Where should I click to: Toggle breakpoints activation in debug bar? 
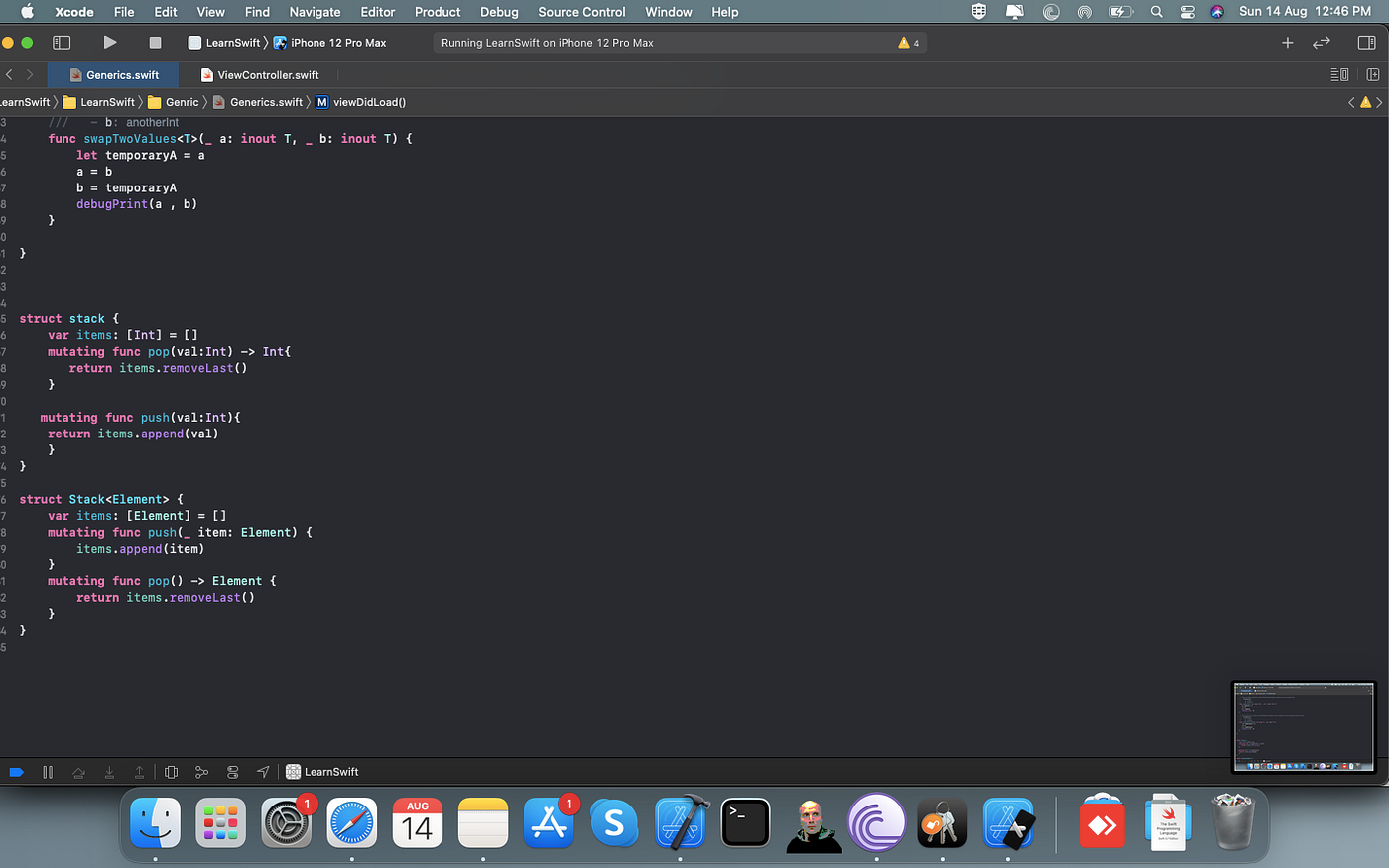(17, 772)
